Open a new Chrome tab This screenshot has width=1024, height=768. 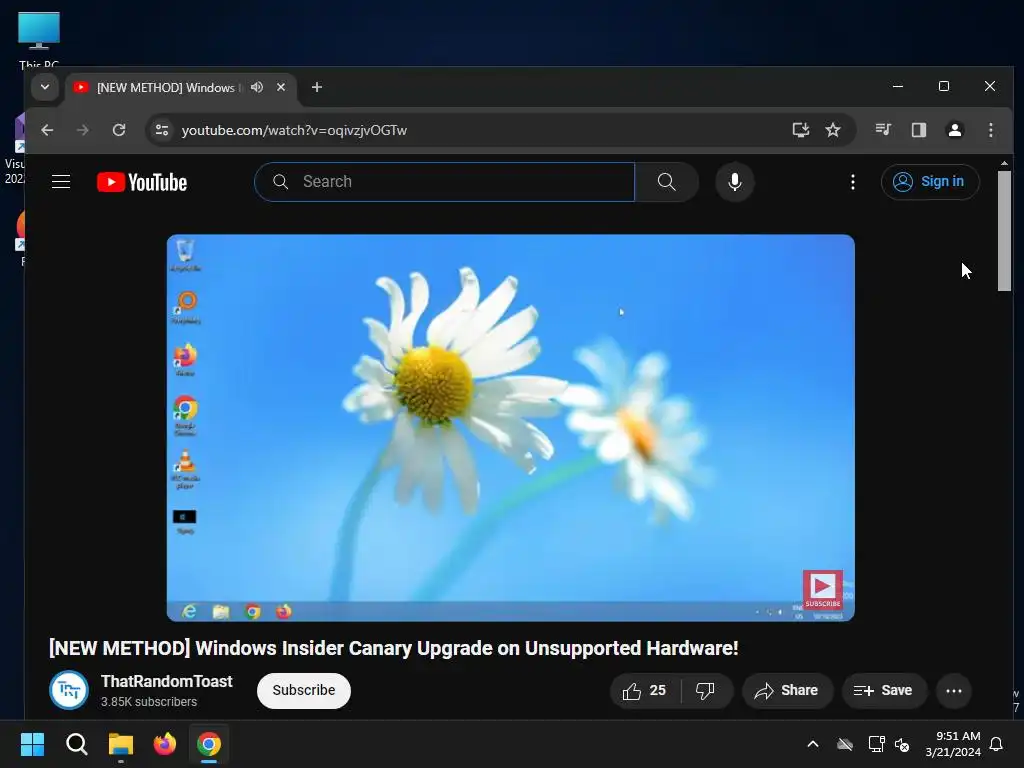317,87
